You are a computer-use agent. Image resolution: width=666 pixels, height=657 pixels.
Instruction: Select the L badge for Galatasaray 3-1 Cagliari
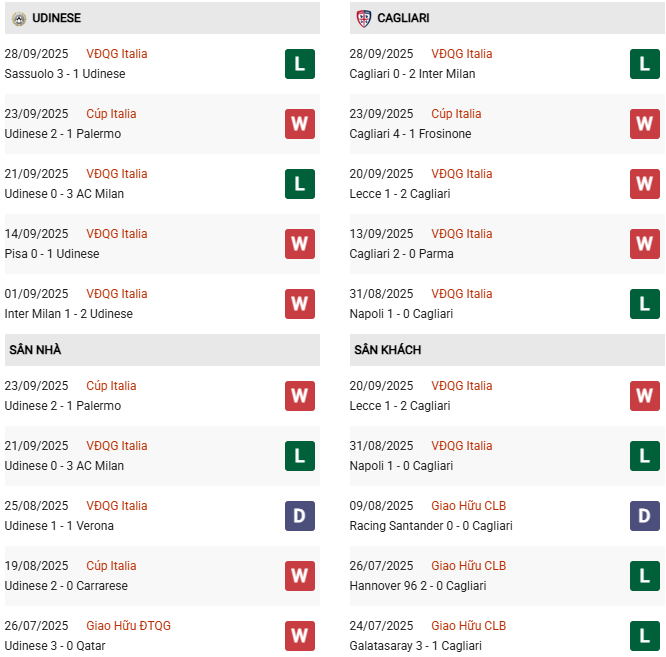644,636
